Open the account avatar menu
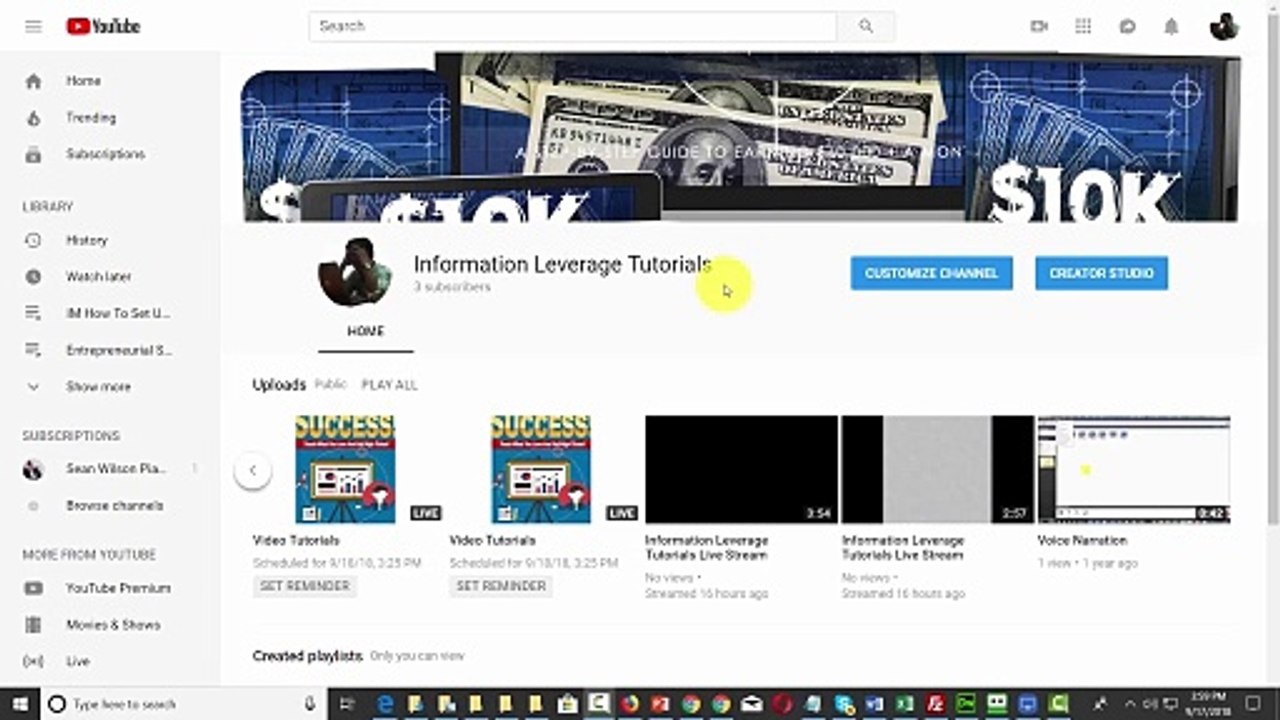 click(1224, 26)
